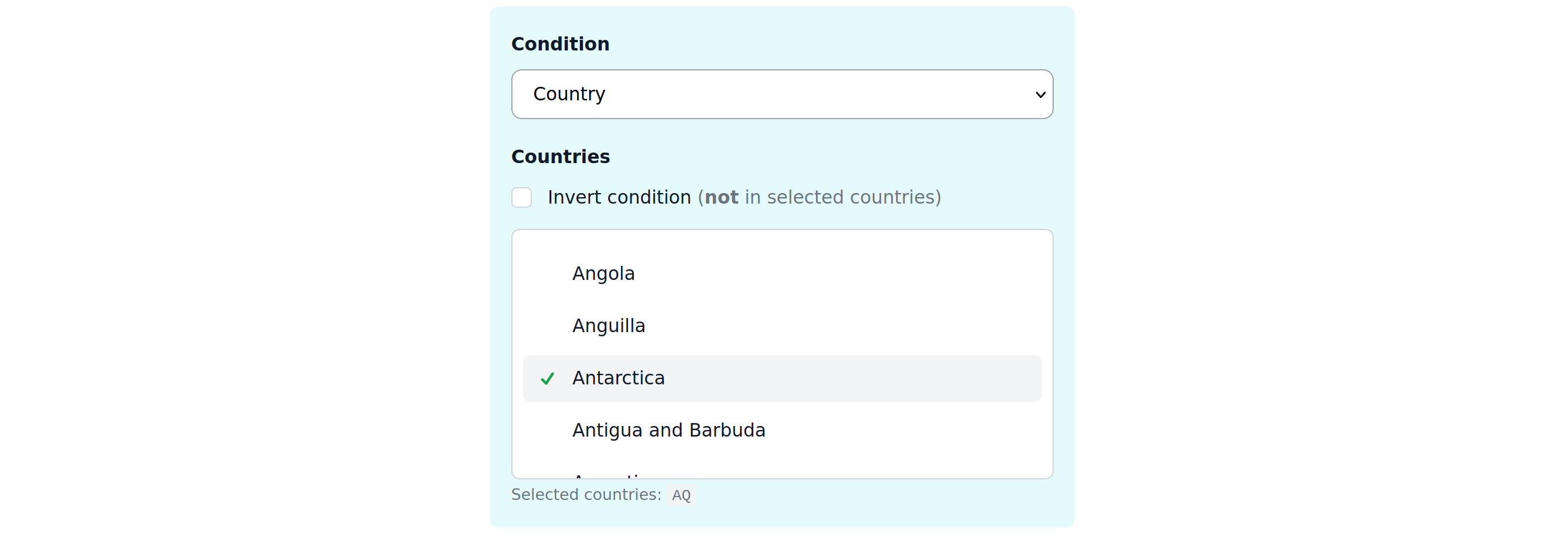
Task: Select Anguilla from the countries list
Action: (x=608, y=325)
